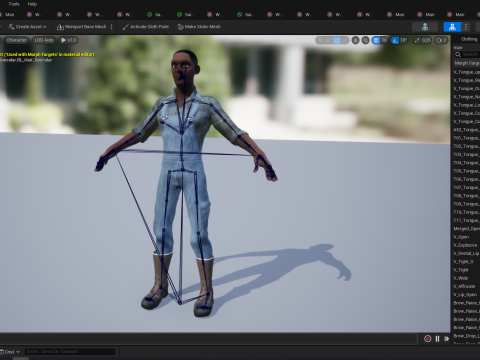Open the Tools menu
The width and height of the screenshot is (480, 360).
tap(14, 4)
